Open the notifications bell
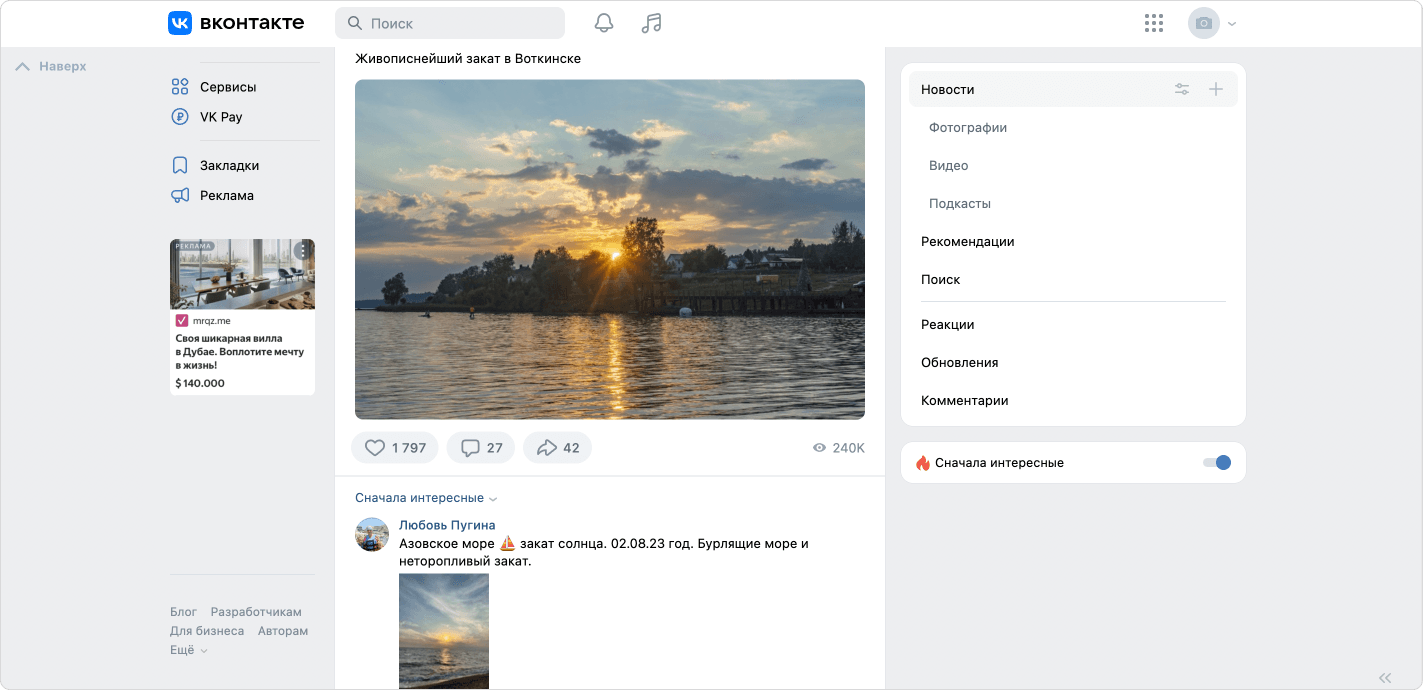The width and height of the screenshot is (1423, 690). (x=604, y=23)
